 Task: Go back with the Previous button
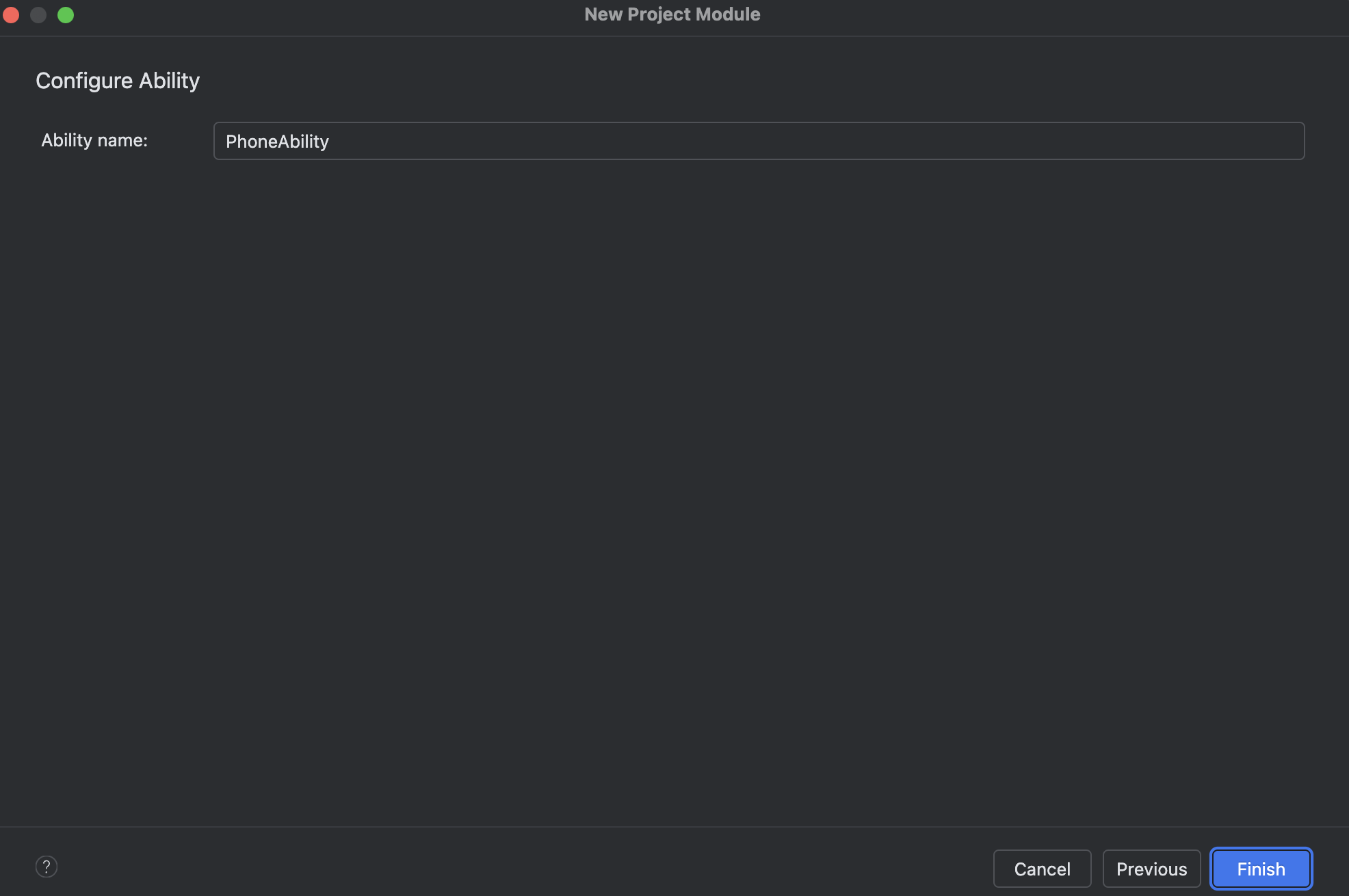[1151, 869]
